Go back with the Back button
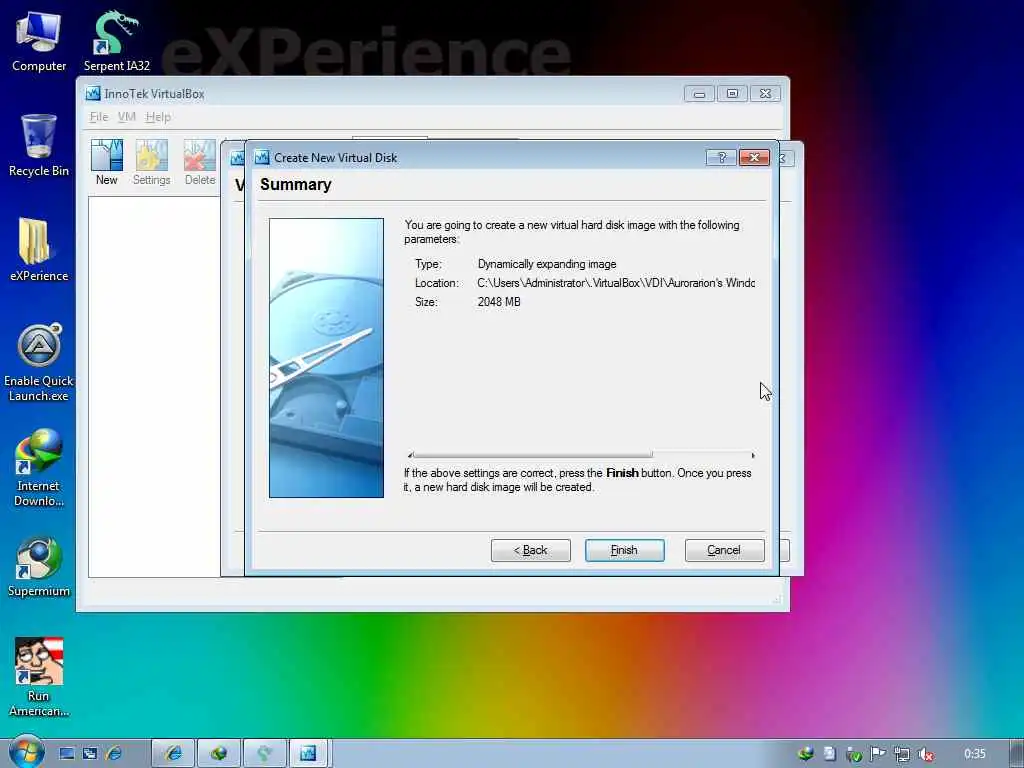This screenshot has height=768, width=1024. [x=530, y=550]
